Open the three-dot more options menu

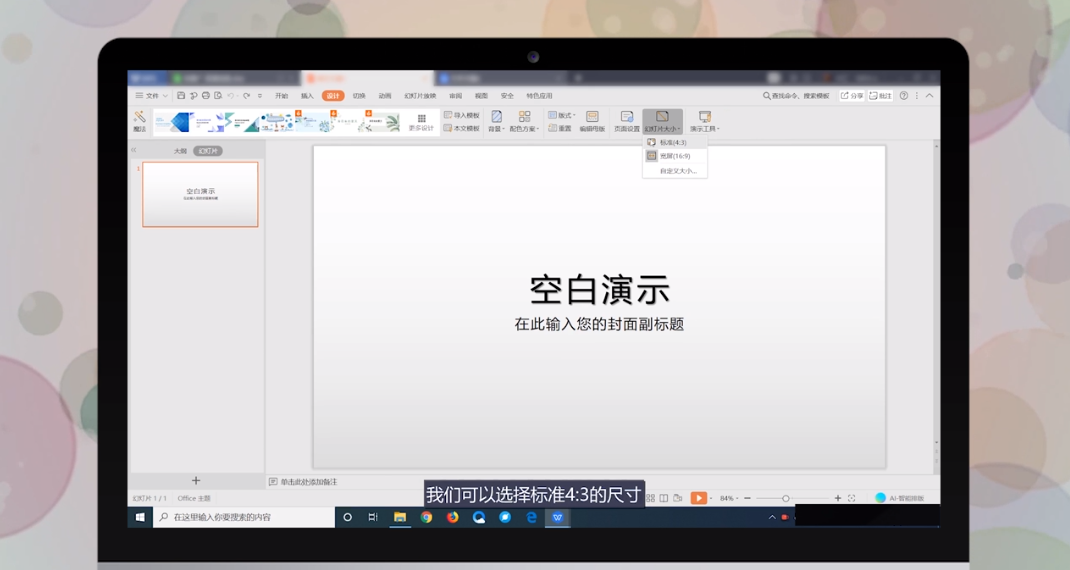coord(916,96)
